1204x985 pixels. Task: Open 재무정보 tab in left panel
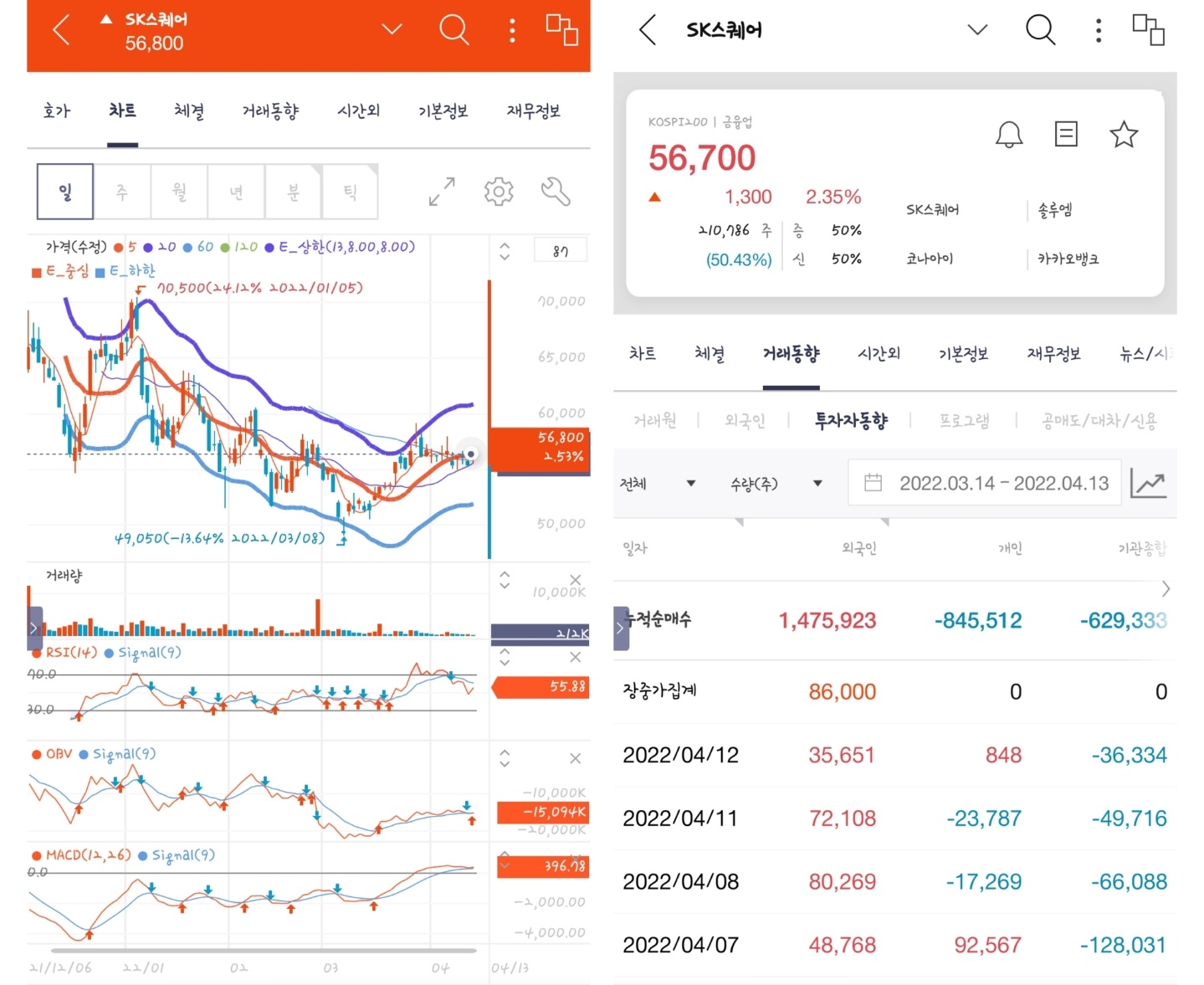[x=533, y=111]
